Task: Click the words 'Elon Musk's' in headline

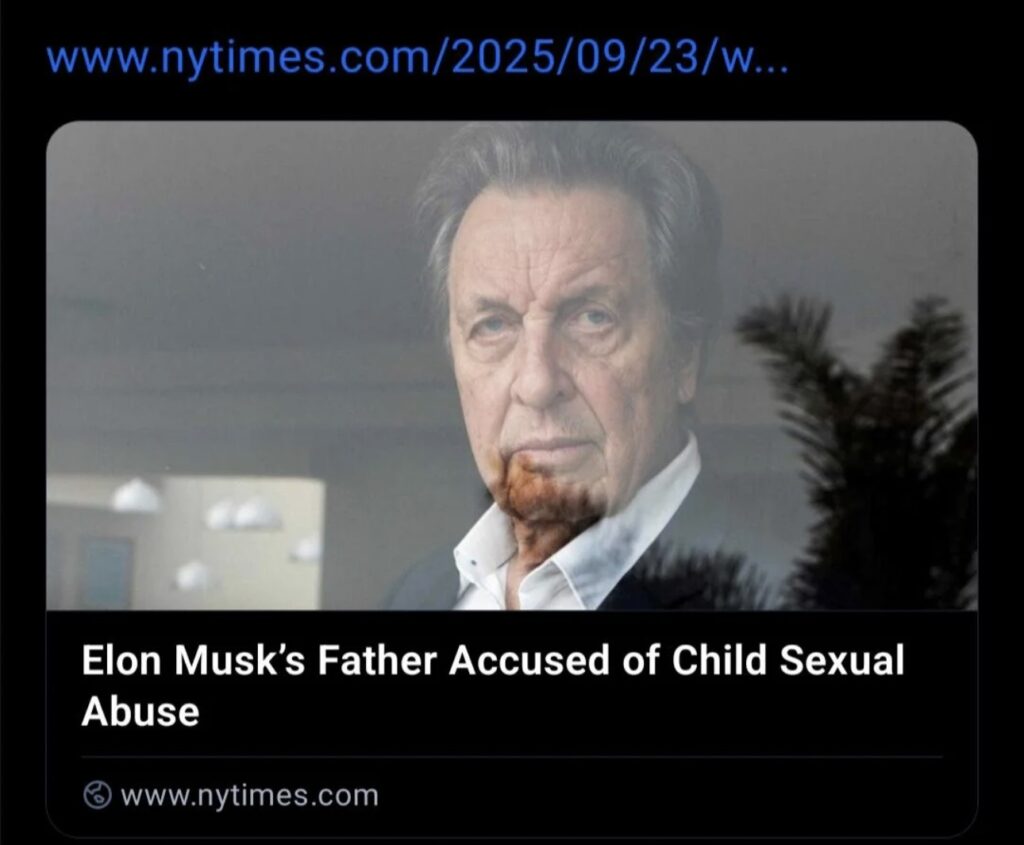Action: 194,660
